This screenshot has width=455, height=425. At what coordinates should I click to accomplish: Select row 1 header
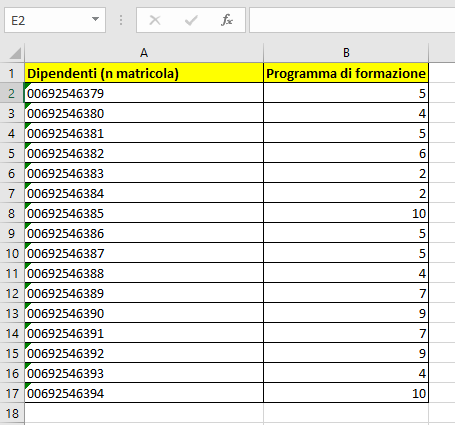12,73
